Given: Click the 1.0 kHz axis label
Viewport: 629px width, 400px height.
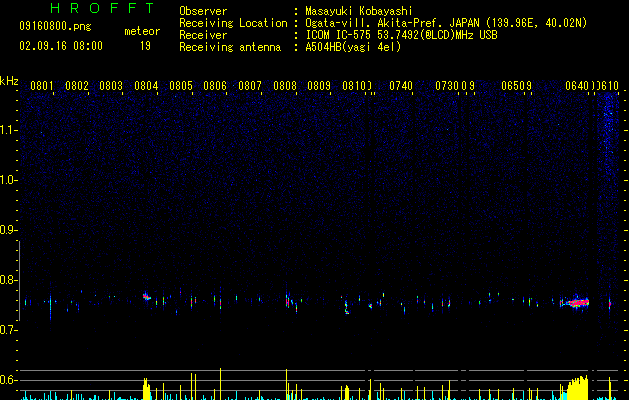Looking at the screenshot, I should [8, 180].
